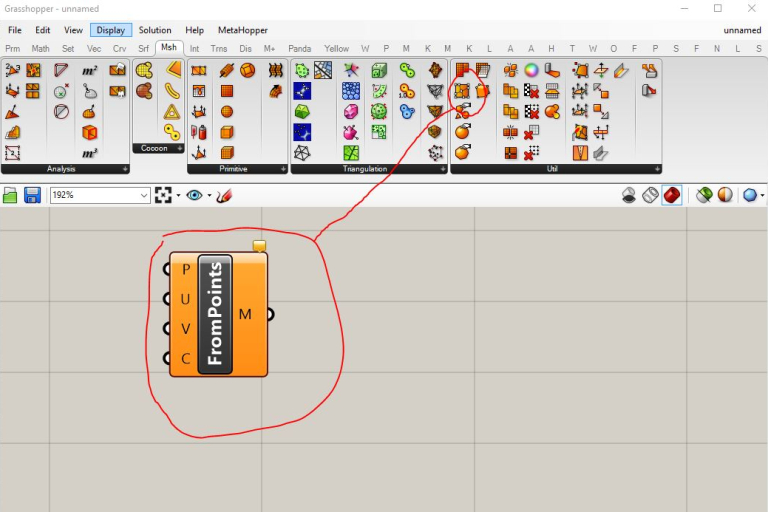Image resolution: width=768 pixels, height=512 pixels.
Task: Switch to the Crv ribbon tab
Action: click(x=120, y=48)
